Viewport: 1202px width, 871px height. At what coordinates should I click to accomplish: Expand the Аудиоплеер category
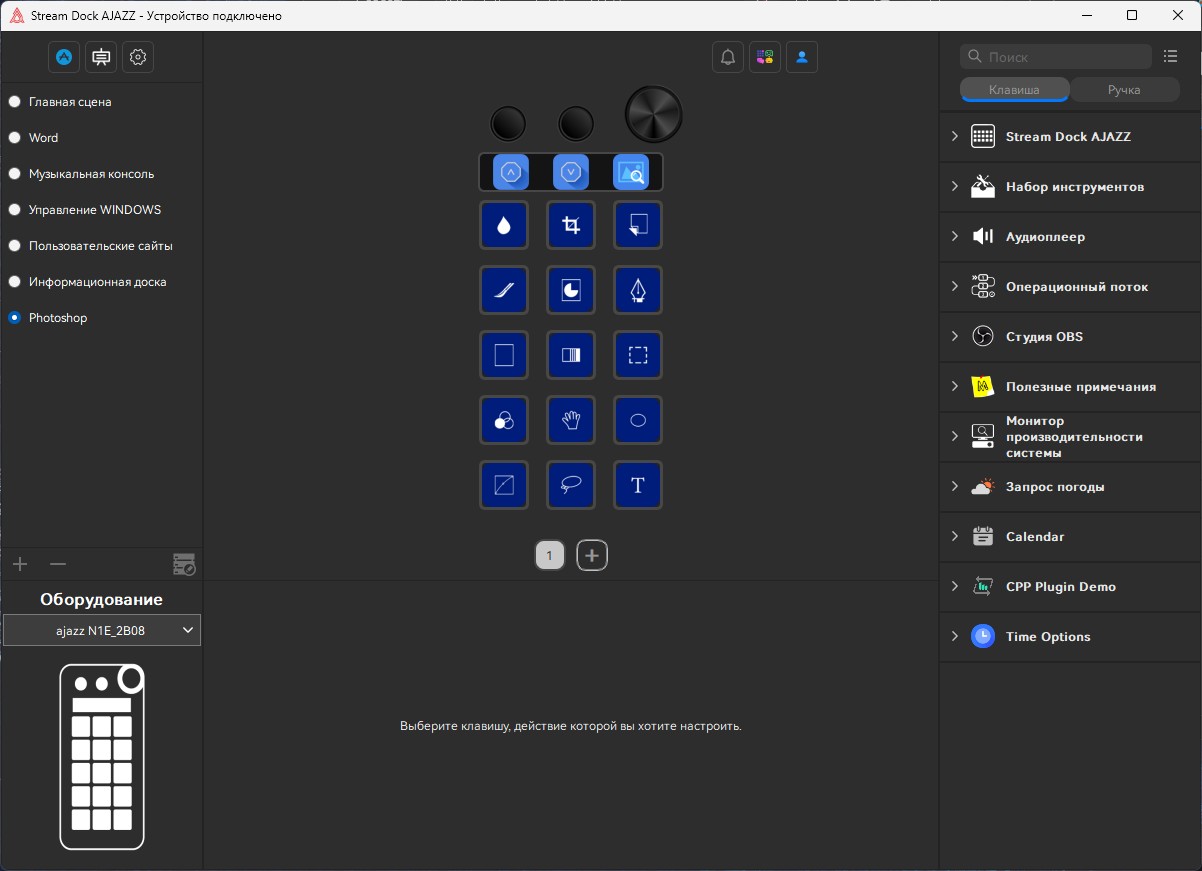[x=1070, y=237]
